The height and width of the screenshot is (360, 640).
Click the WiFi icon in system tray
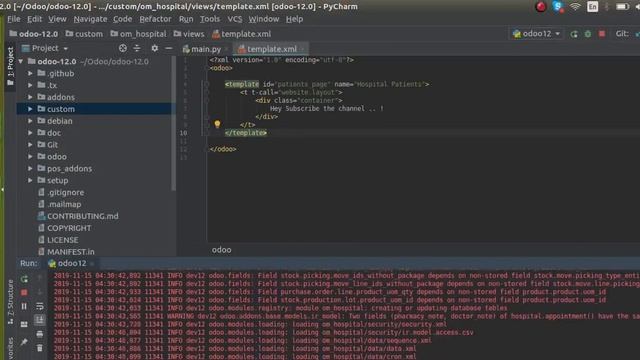tap(575, 7)
